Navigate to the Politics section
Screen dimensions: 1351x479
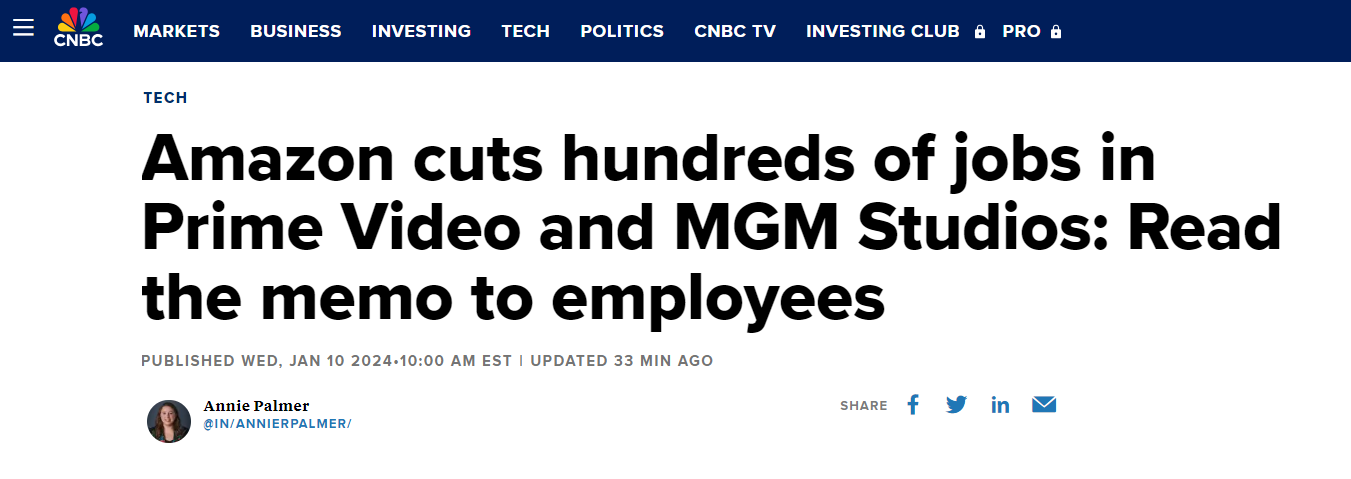tap(621, 31)
